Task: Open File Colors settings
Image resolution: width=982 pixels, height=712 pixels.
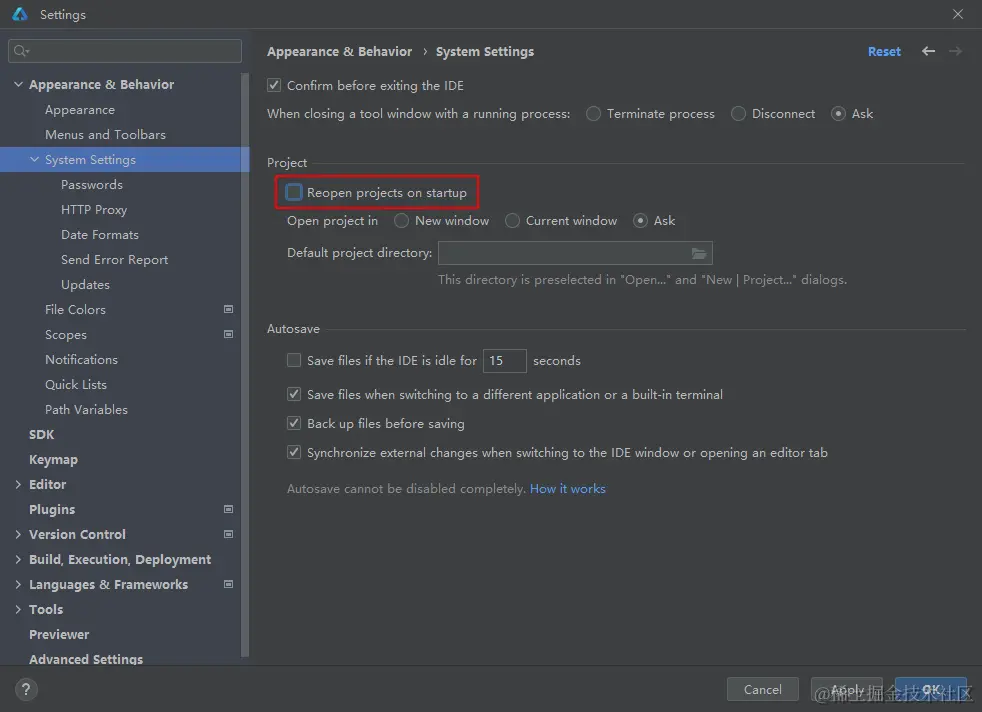Action: click(75, 309)
